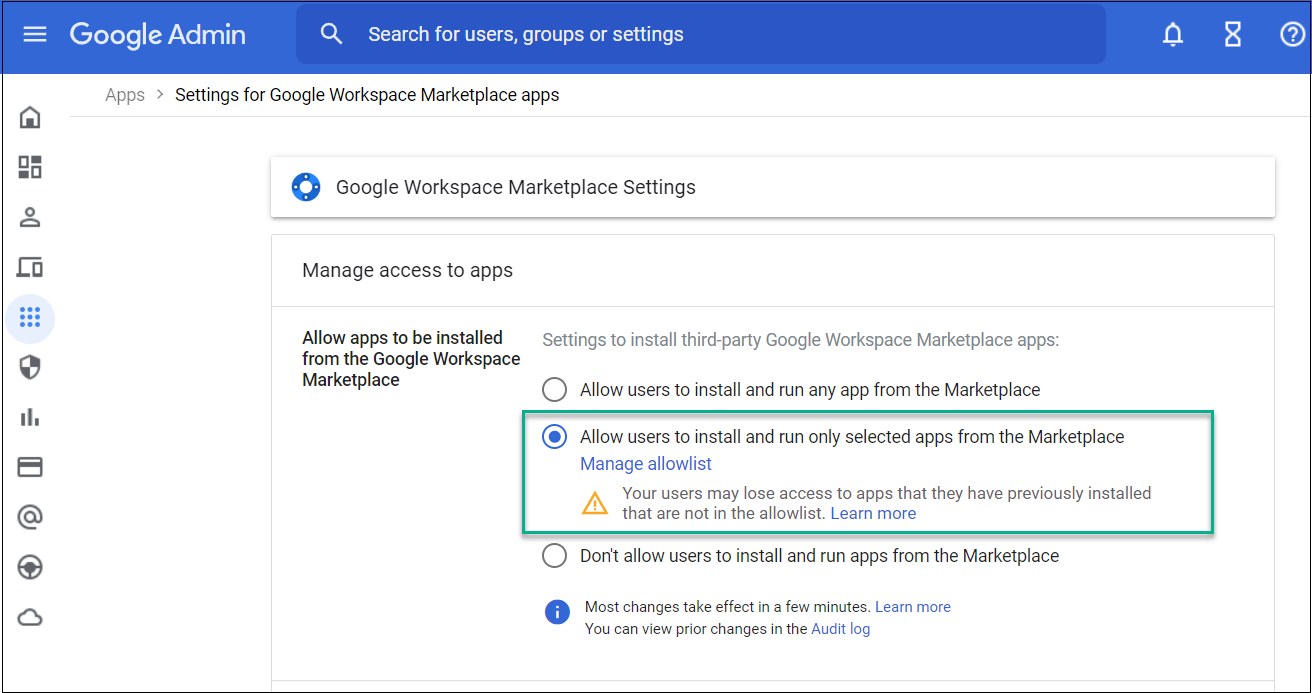Open tasks hourglass icon
Screen dimensions: 1312x693
[x=1233, y=34]
